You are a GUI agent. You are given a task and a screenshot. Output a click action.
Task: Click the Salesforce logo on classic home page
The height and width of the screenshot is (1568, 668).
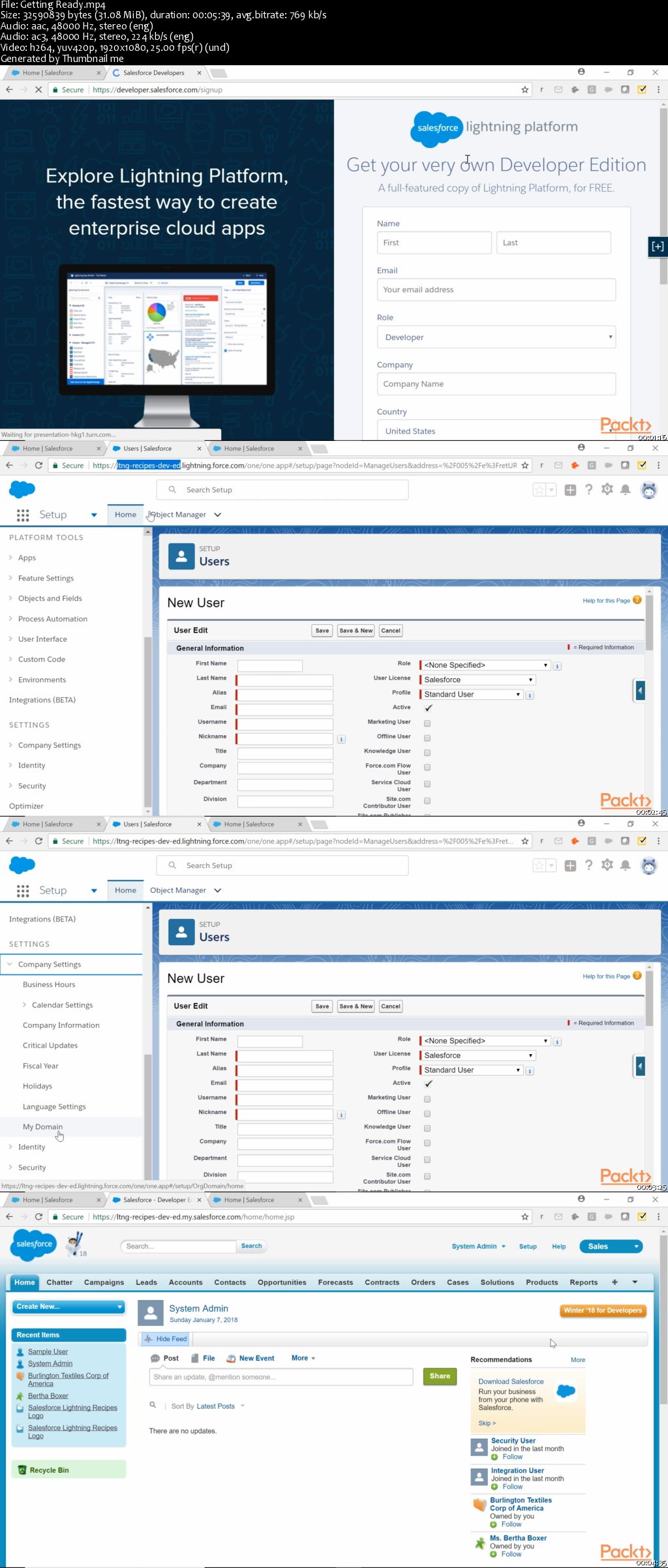pyautogui.click(x=34, y=1244)
